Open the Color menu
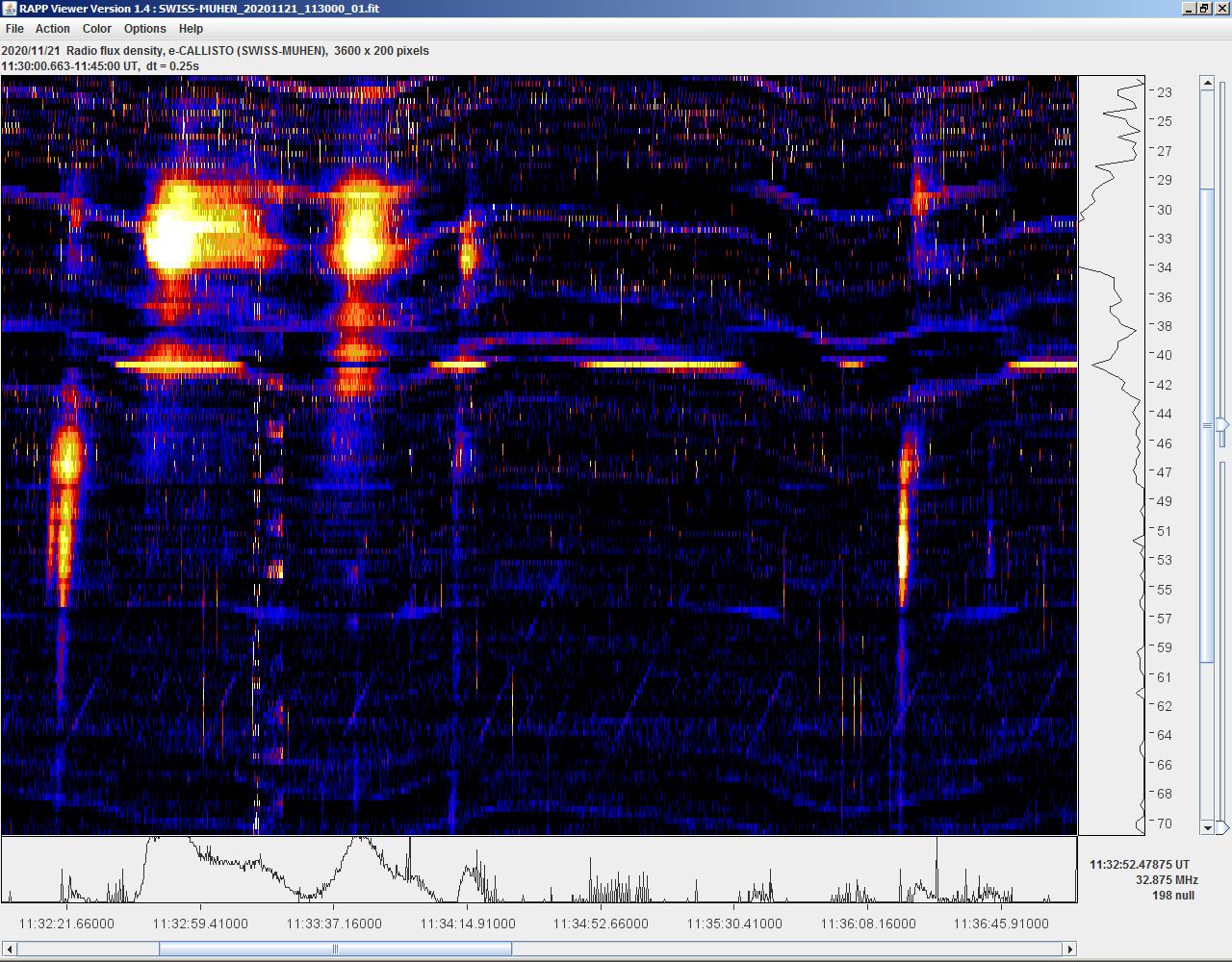Viewport: 1232px width, 962px height. pyautogui.click(x=96, y=29)
